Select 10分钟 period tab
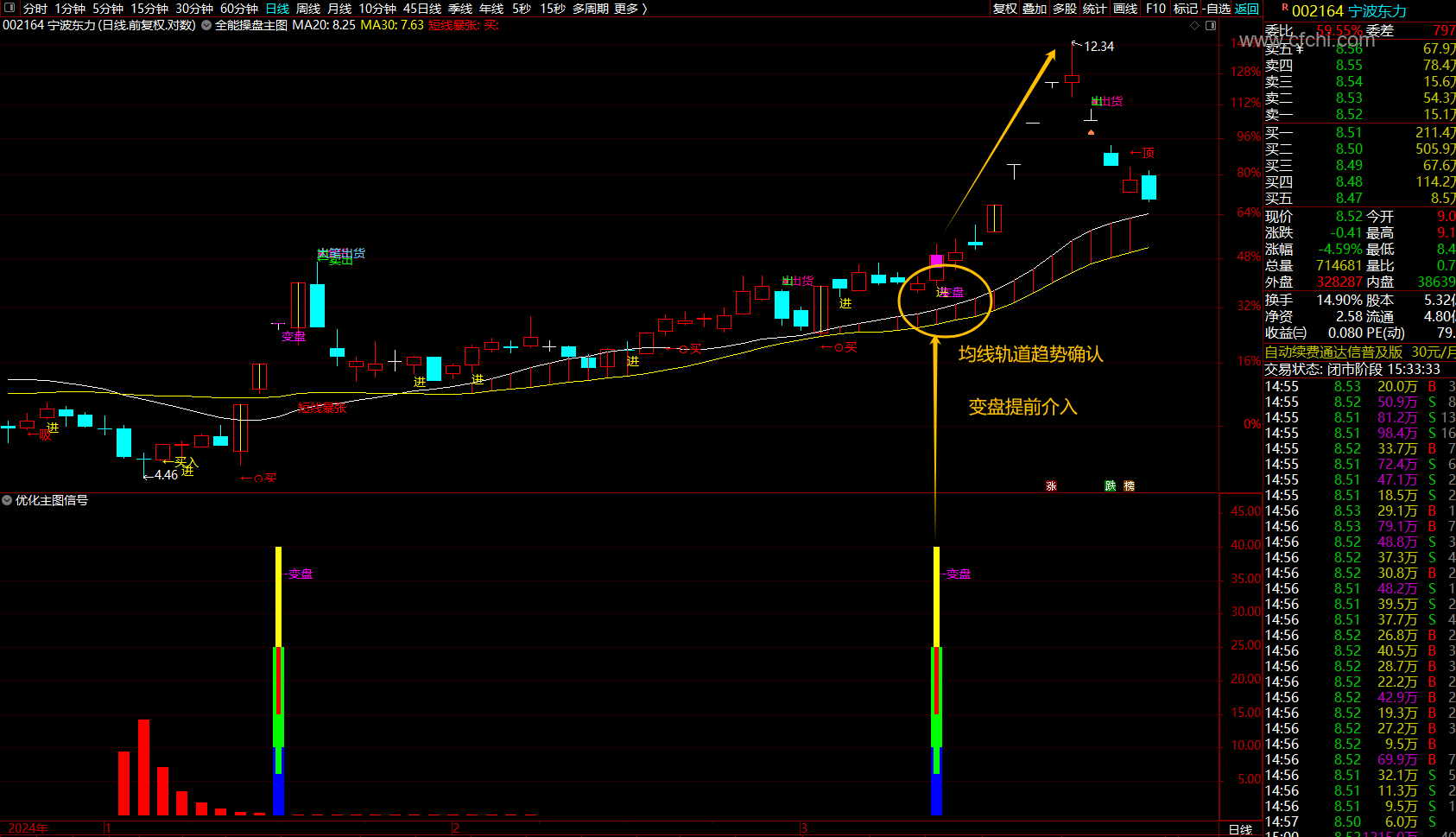1456x837 pixels. pos(377,8)
